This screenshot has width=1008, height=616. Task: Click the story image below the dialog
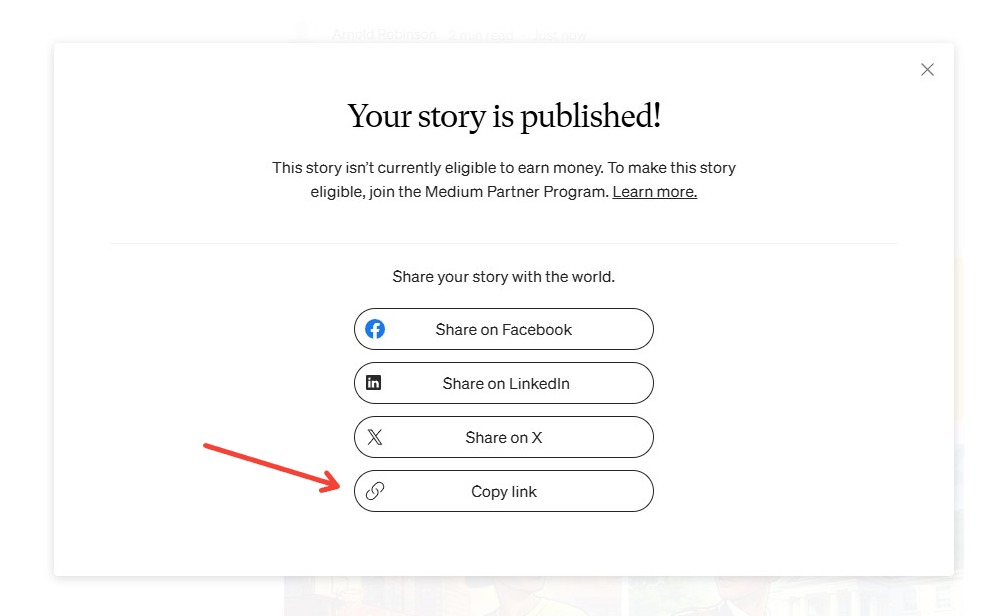pos(620,596)
